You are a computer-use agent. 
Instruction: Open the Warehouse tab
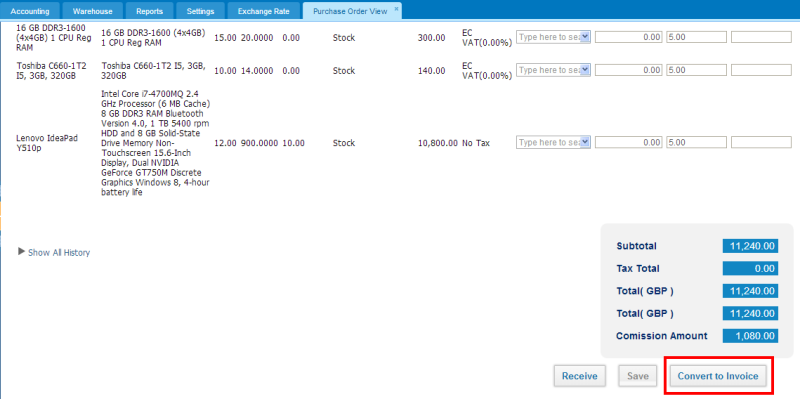[x=92, y=11]
